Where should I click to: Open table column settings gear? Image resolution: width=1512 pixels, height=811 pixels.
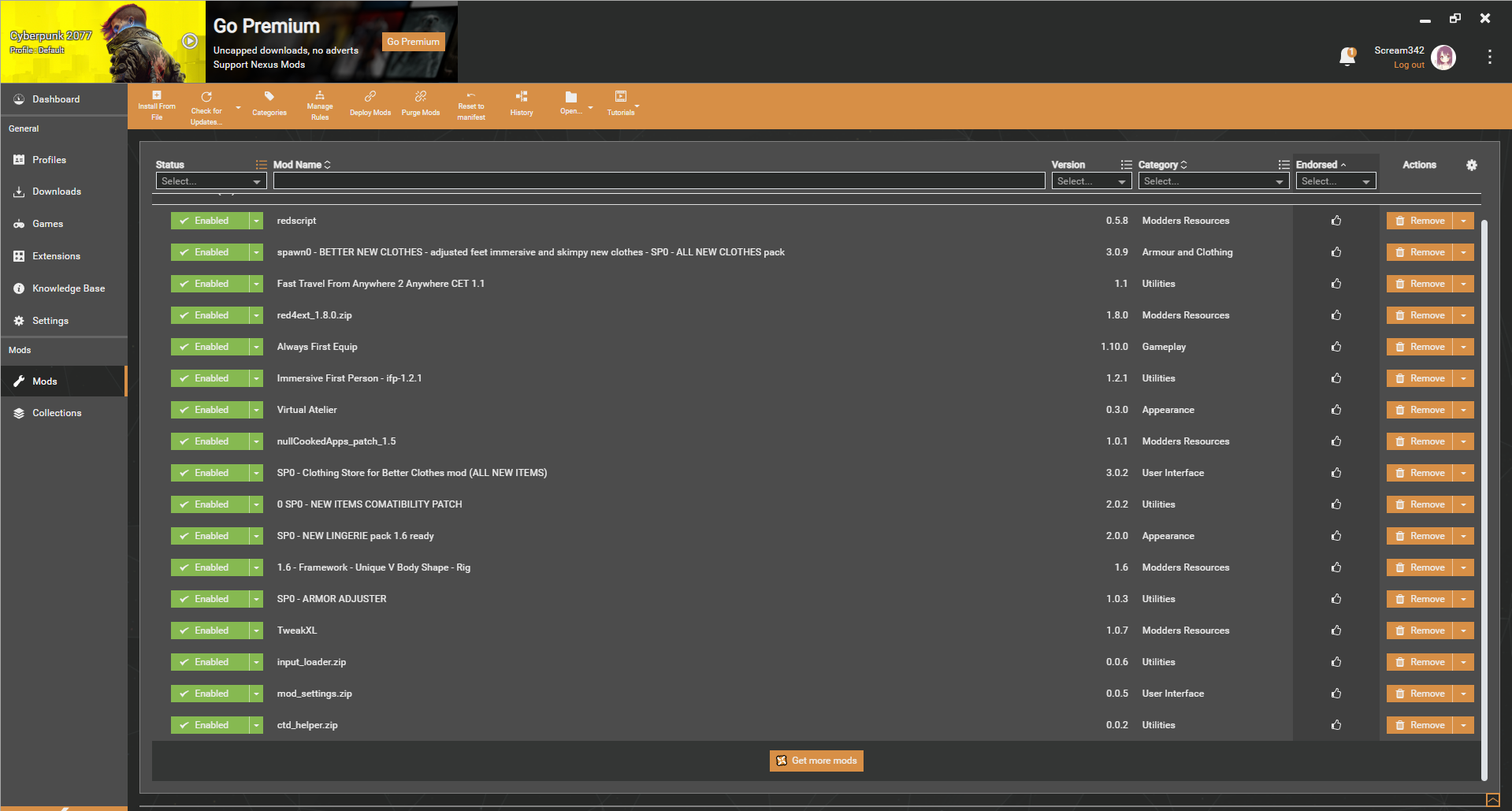tap(1472, 165)
